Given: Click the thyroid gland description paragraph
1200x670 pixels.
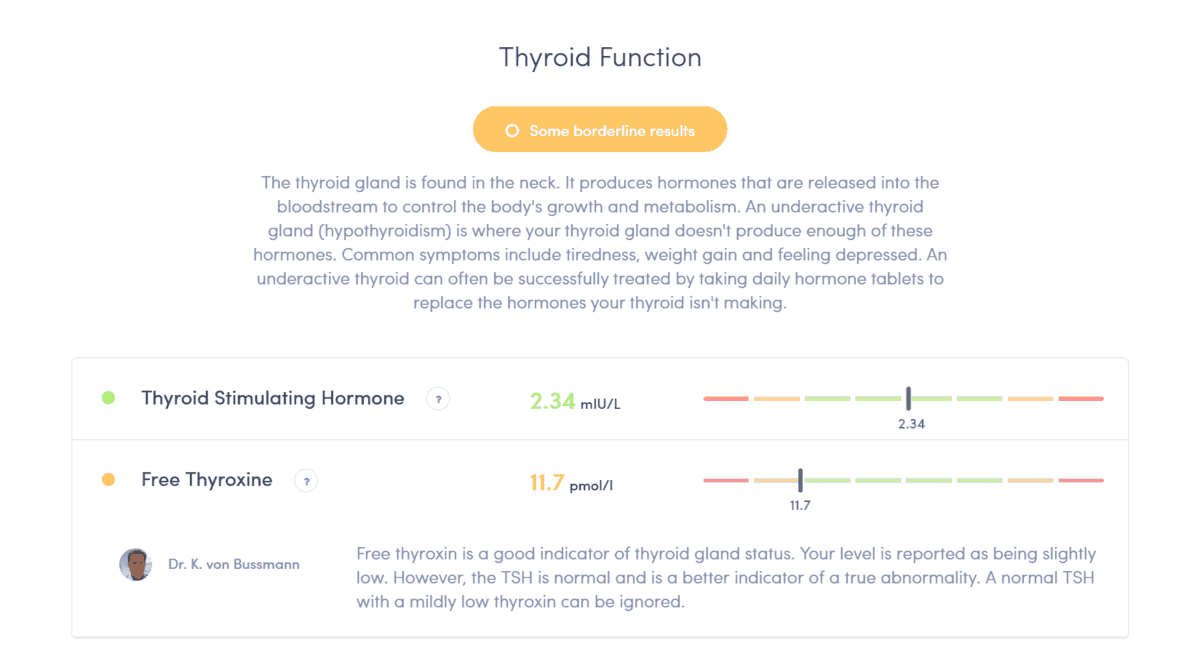Looking at the screenshot, I should tap(600, 242).
